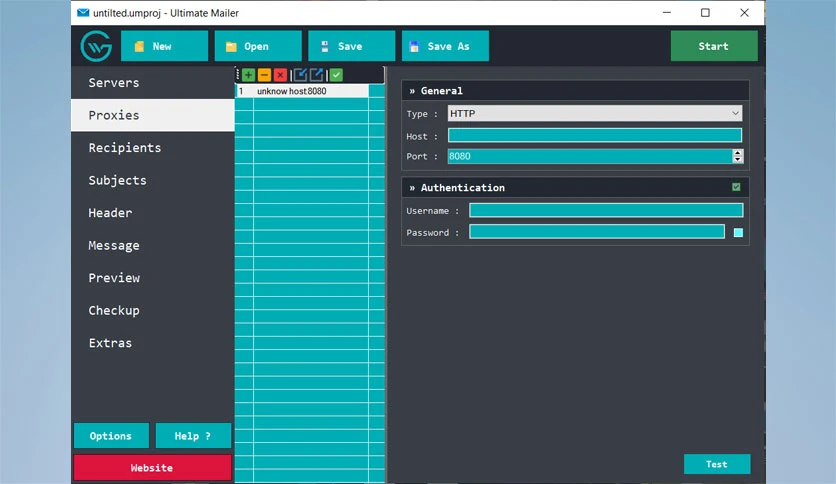
Task: Open the Servers section
Action: pyautogui.click(x=152, y=83)
